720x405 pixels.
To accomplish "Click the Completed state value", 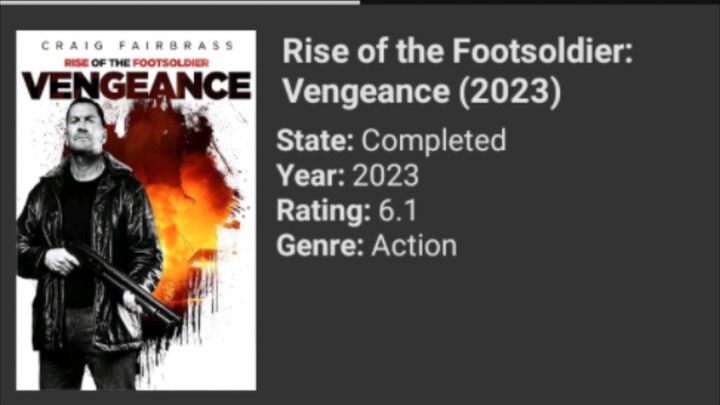I will tap(433, 140).
